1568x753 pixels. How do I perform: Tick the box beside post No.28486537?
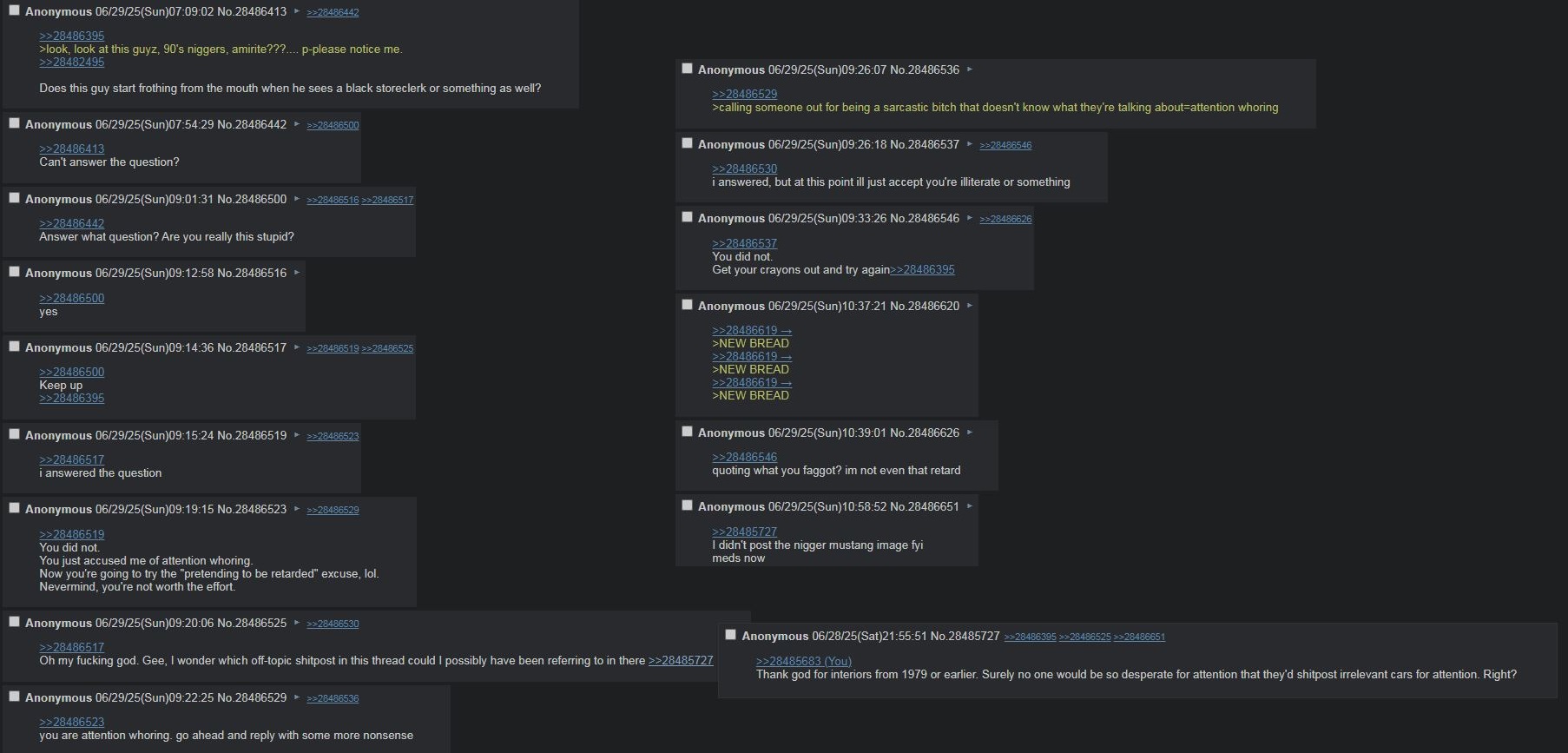pyautogui.click(x=687, y=143)
